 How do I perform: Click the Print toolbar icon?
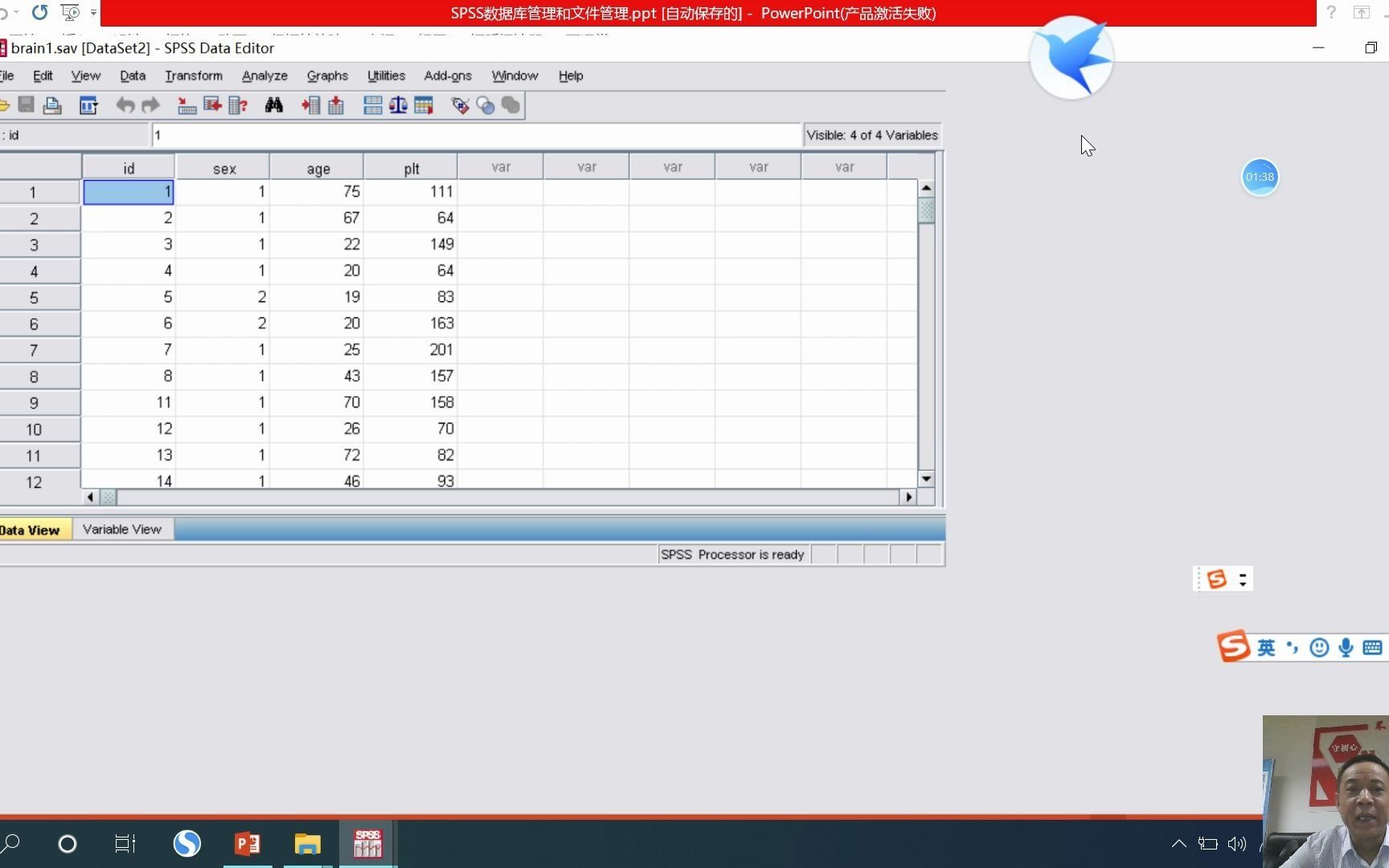(52, 105)
